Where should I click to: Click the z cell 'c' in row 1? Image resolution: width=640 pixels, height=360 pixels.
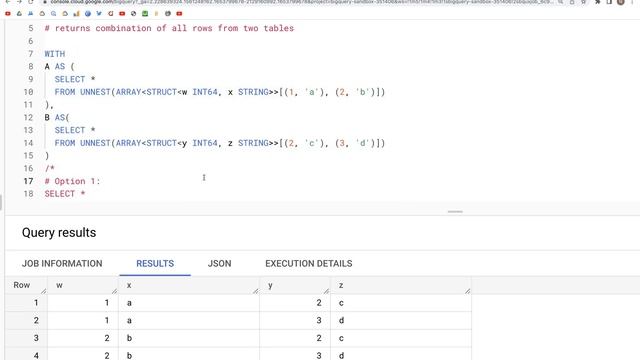pos(341,303)
